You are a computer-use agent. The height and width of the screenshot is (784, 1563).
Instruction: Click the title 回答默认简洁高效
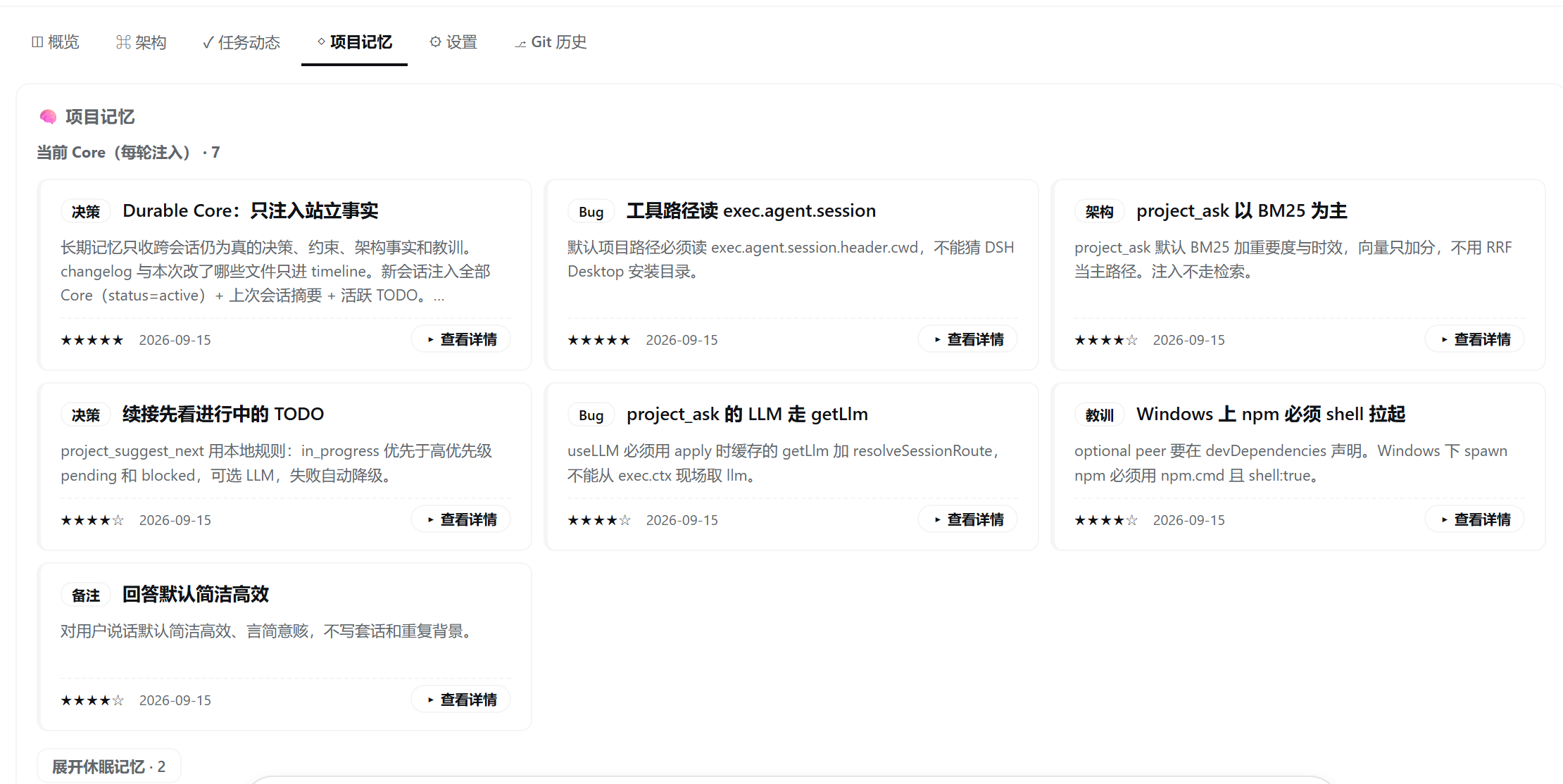pyautogui.click(x=196, y=594)
